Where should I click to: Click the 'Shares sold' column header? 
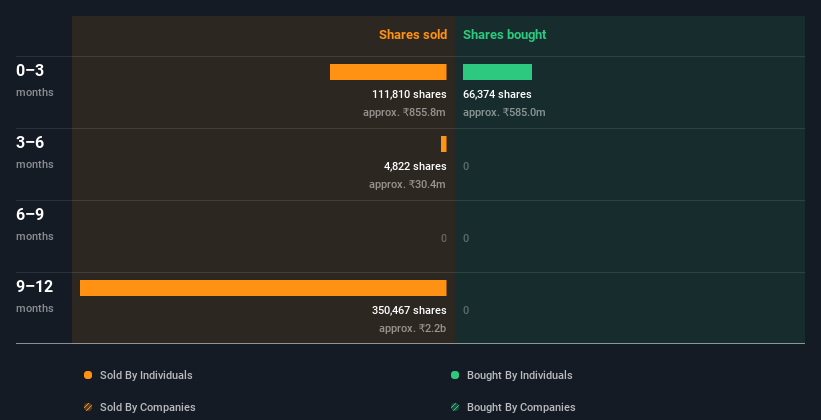(x=413, y=35)
